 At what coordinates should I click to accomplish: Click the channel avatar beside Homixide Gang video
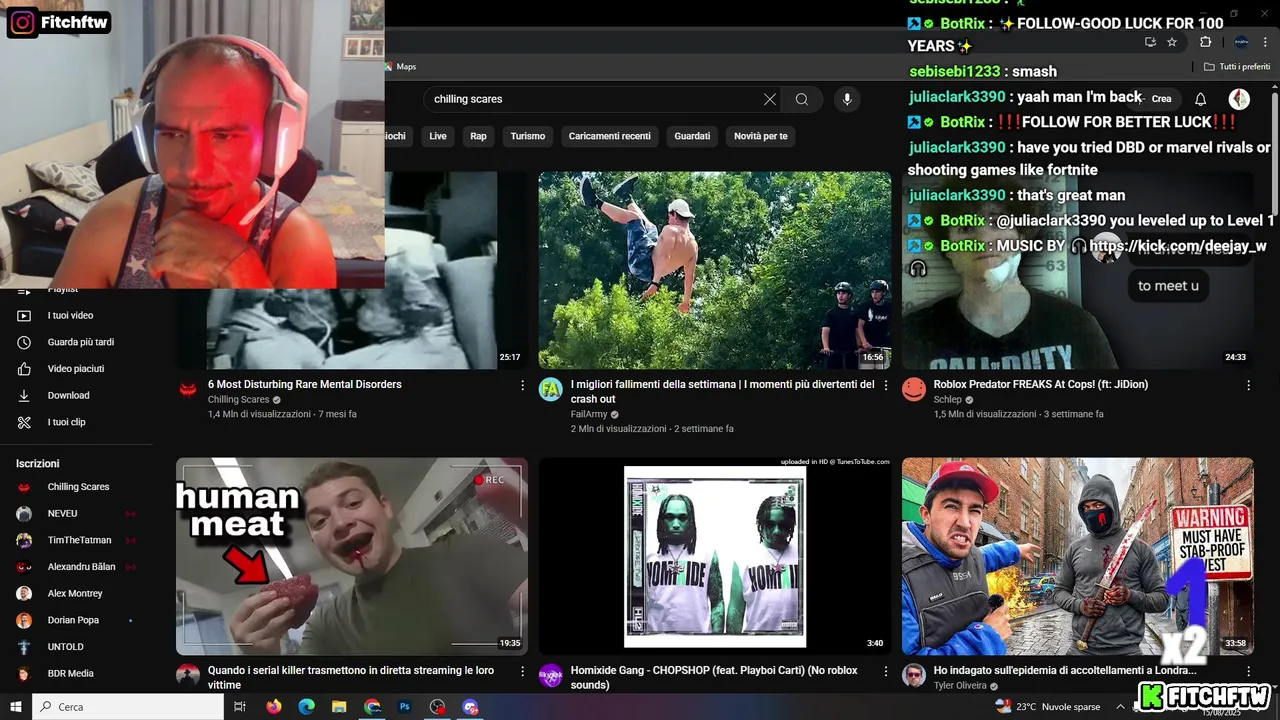tap(551, 675)
